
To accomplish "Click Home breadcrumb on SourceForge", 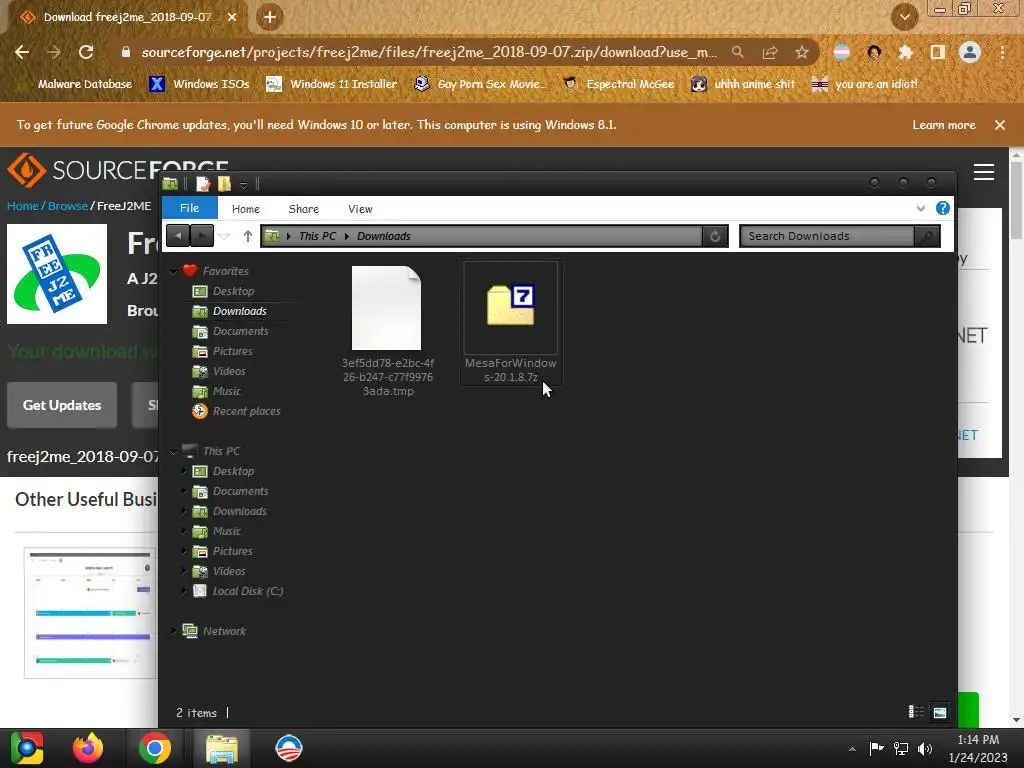I will 23,206.
